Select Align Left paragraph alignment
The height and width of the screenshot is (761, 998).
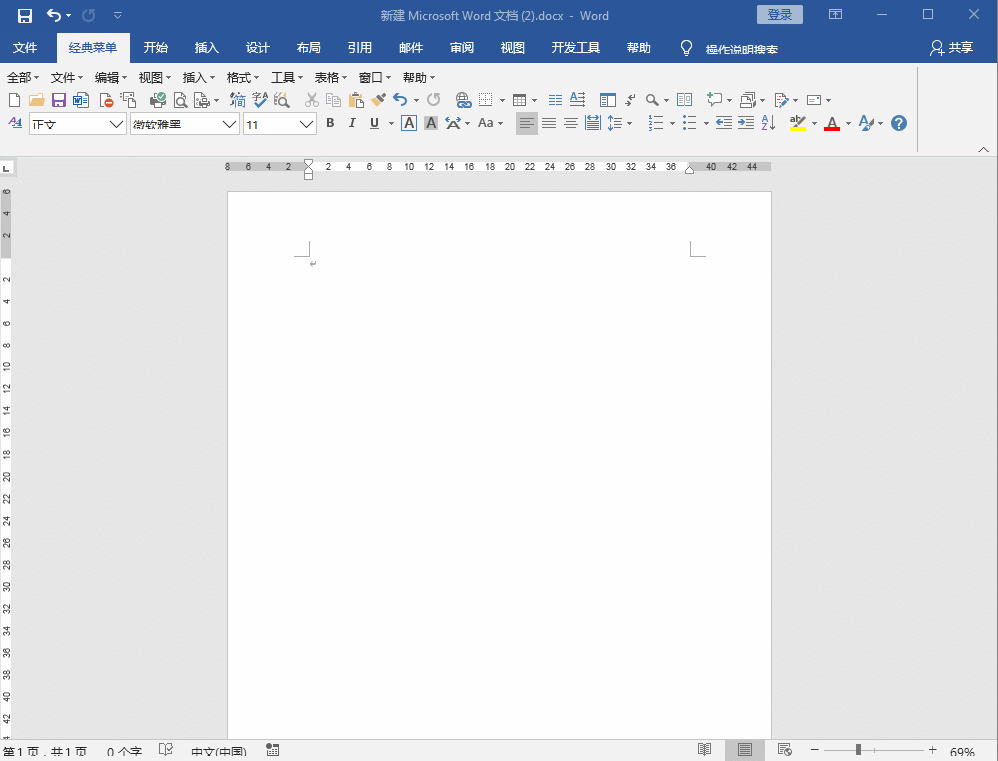(x=526, y=123)
